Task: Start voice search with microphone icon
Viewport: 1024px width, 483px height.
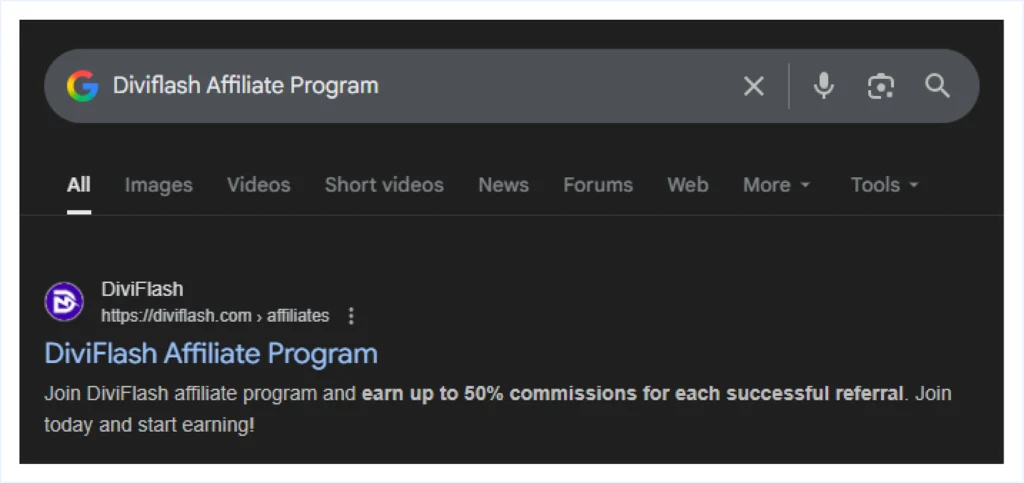Action: coord(824,86)
